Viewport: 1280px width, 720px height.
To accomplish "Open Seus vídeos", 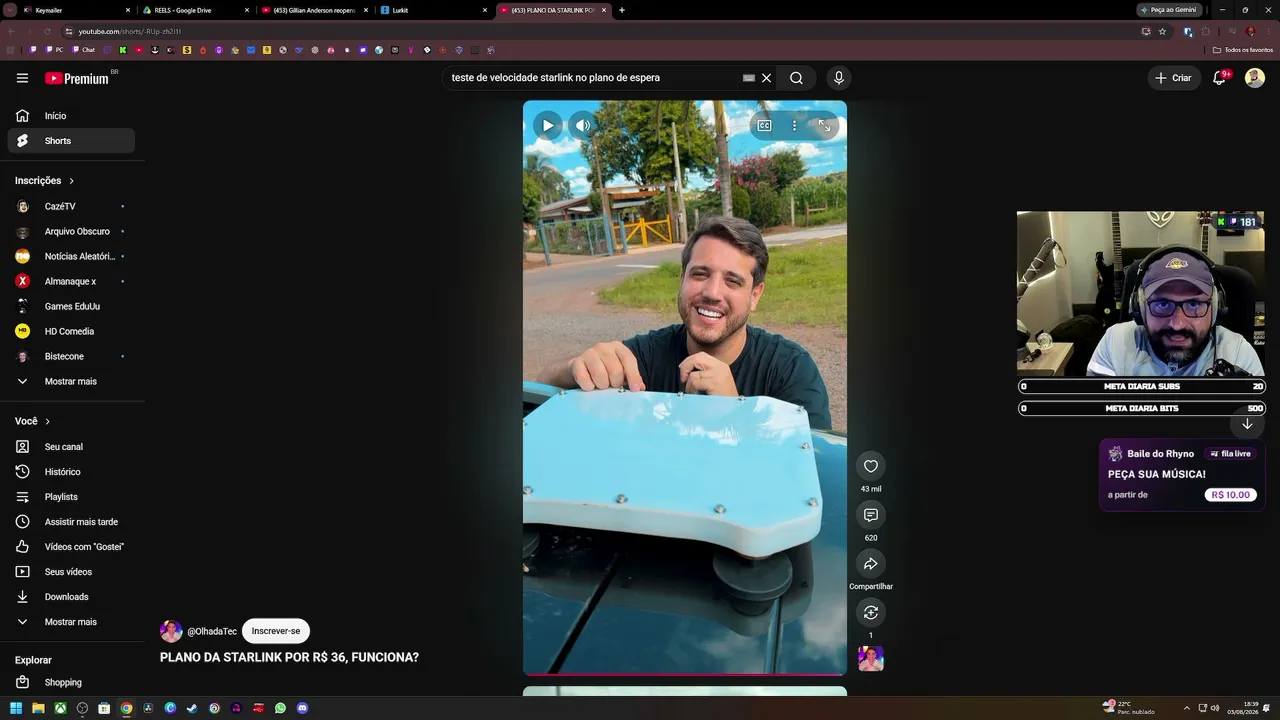I will click(71, 572).
